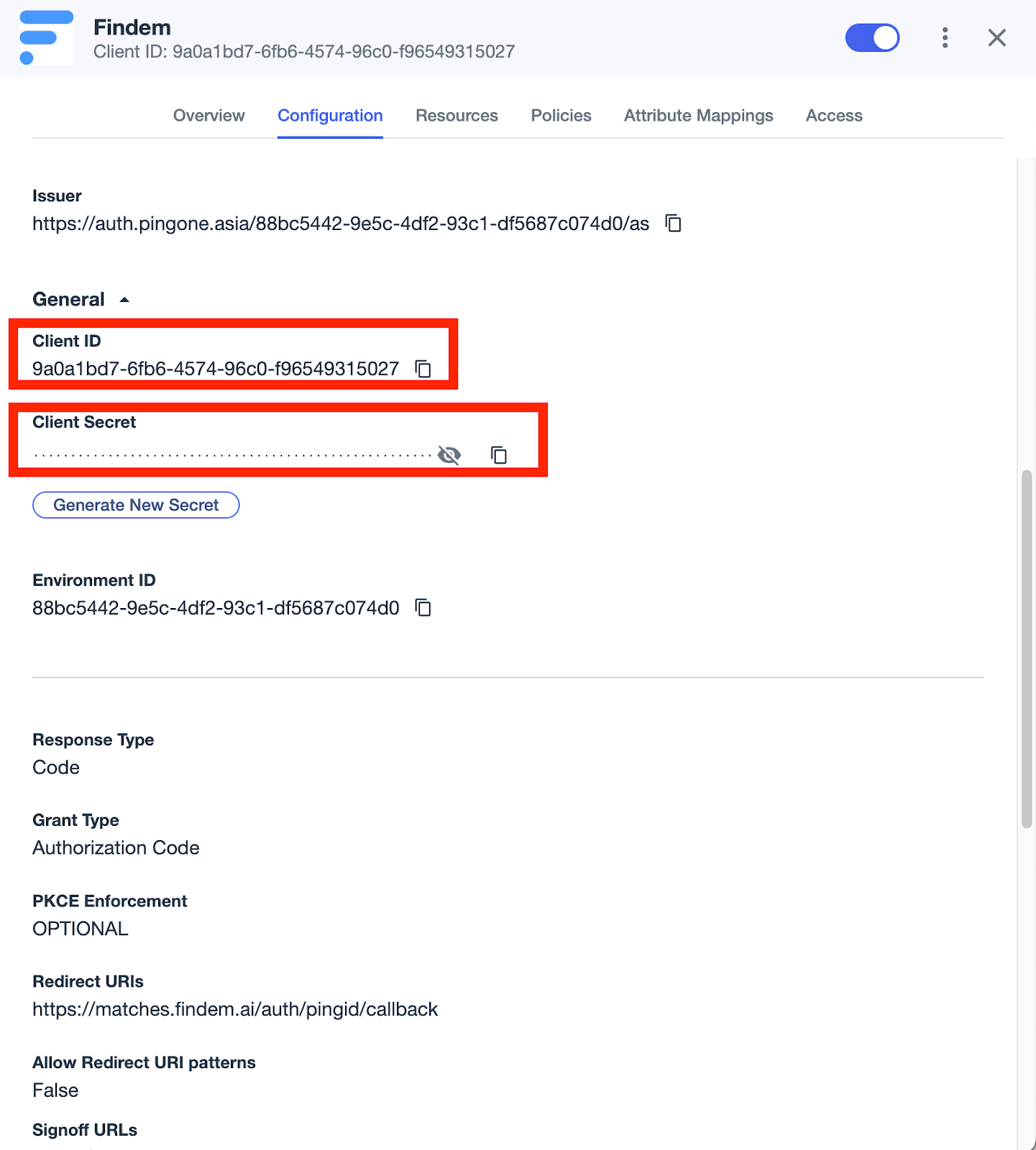Image resolution: width=1036 pixels, height=1150 pixels.
Task: Click the Findem title in header
Action: (132, 27)
